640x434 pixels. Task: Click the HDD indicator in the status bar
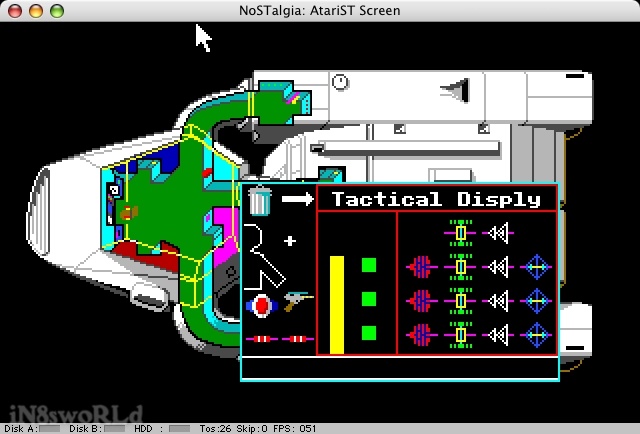162,429
